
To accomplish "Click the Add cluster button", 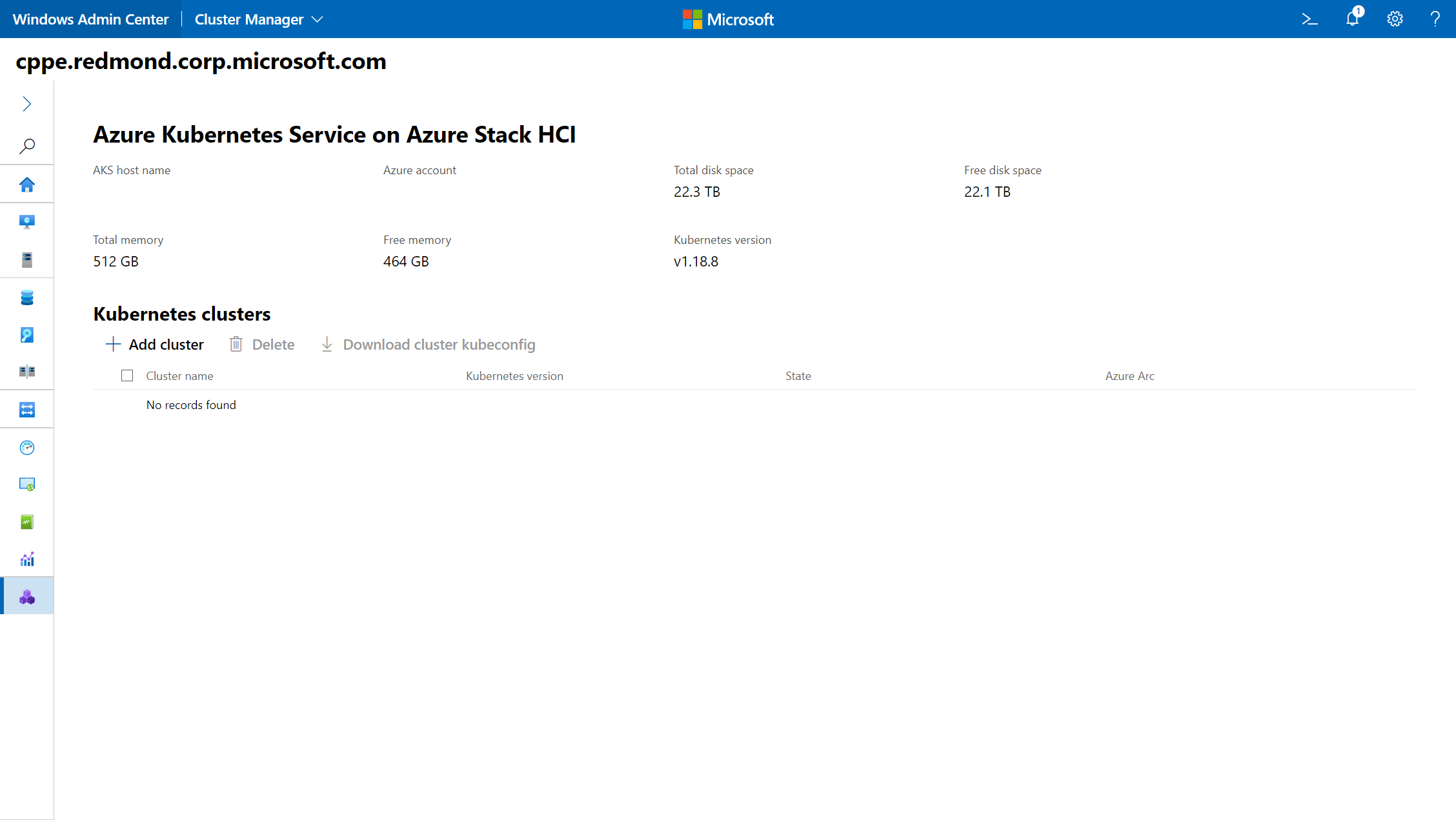I will pos(154,345).
